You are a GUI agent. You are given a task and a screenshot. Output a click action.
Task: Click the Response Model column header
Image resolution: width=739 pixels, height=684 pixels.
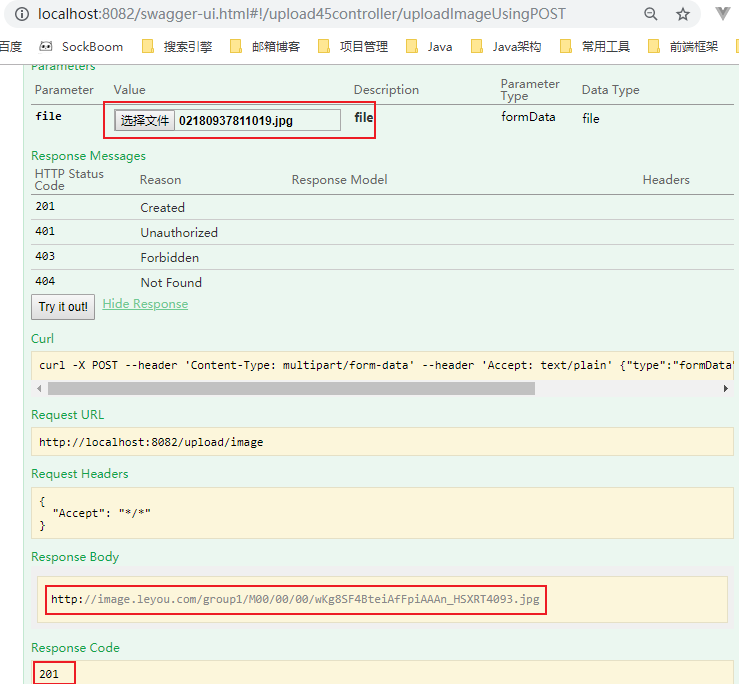click(x=339, y=180)
